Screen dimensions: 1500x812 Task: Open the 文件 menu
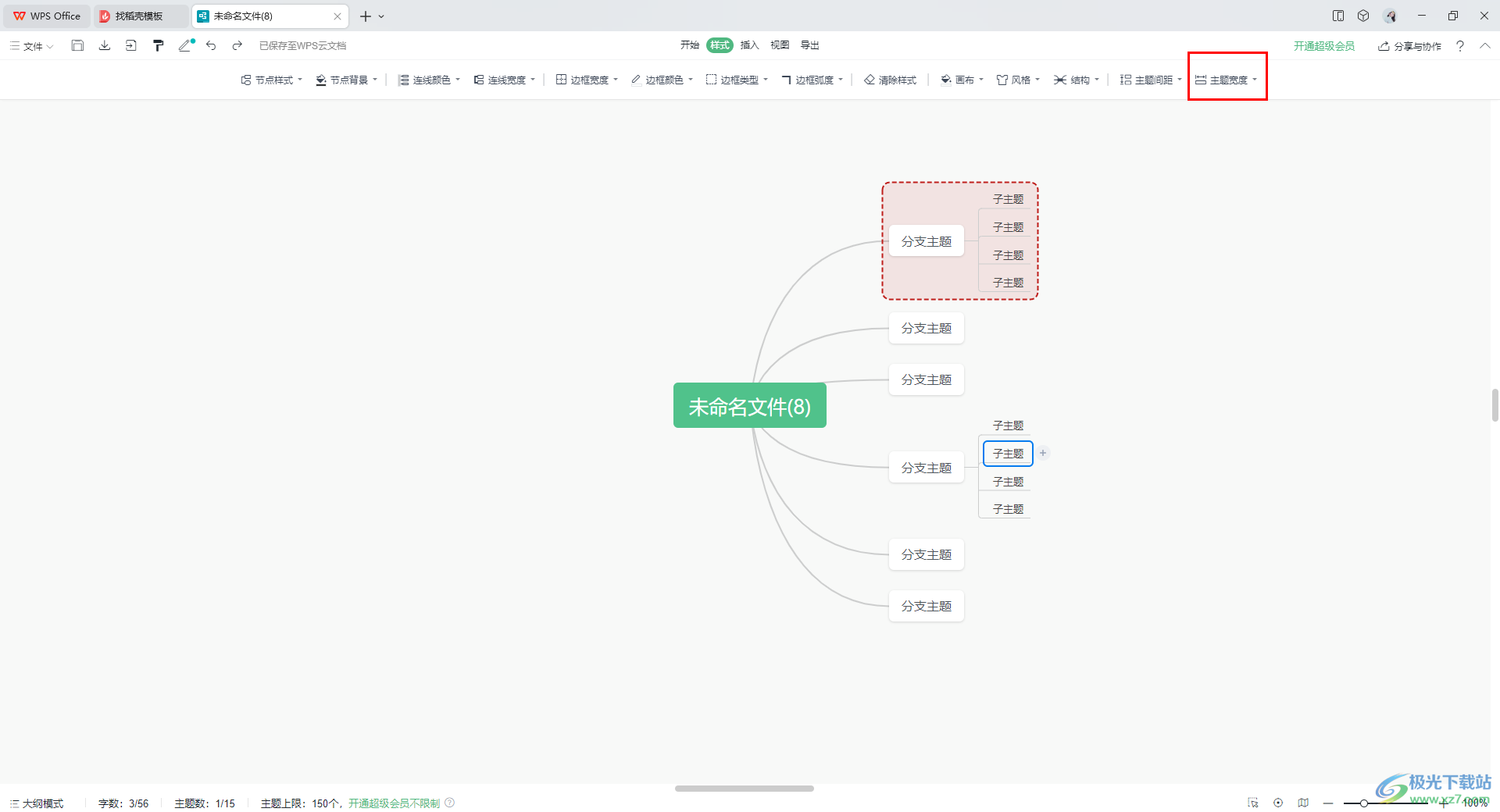tap(31, 46)
